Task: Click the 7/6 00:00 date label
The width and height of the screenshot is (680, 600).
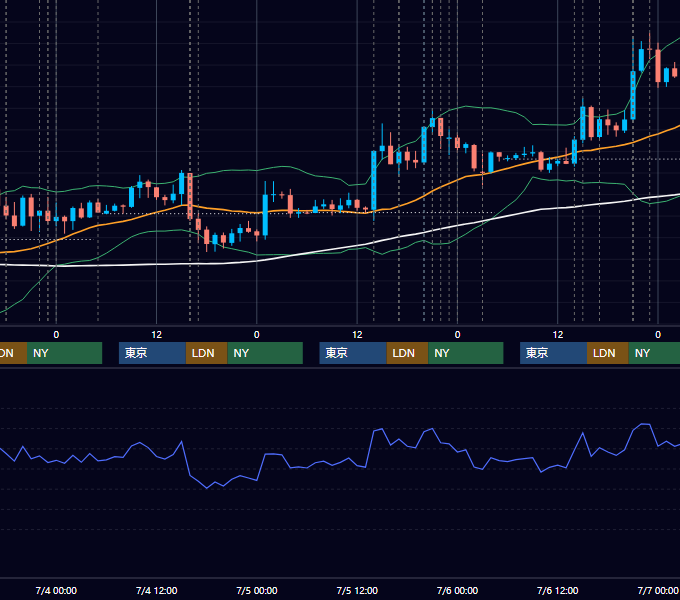Action: click(457, 590)
